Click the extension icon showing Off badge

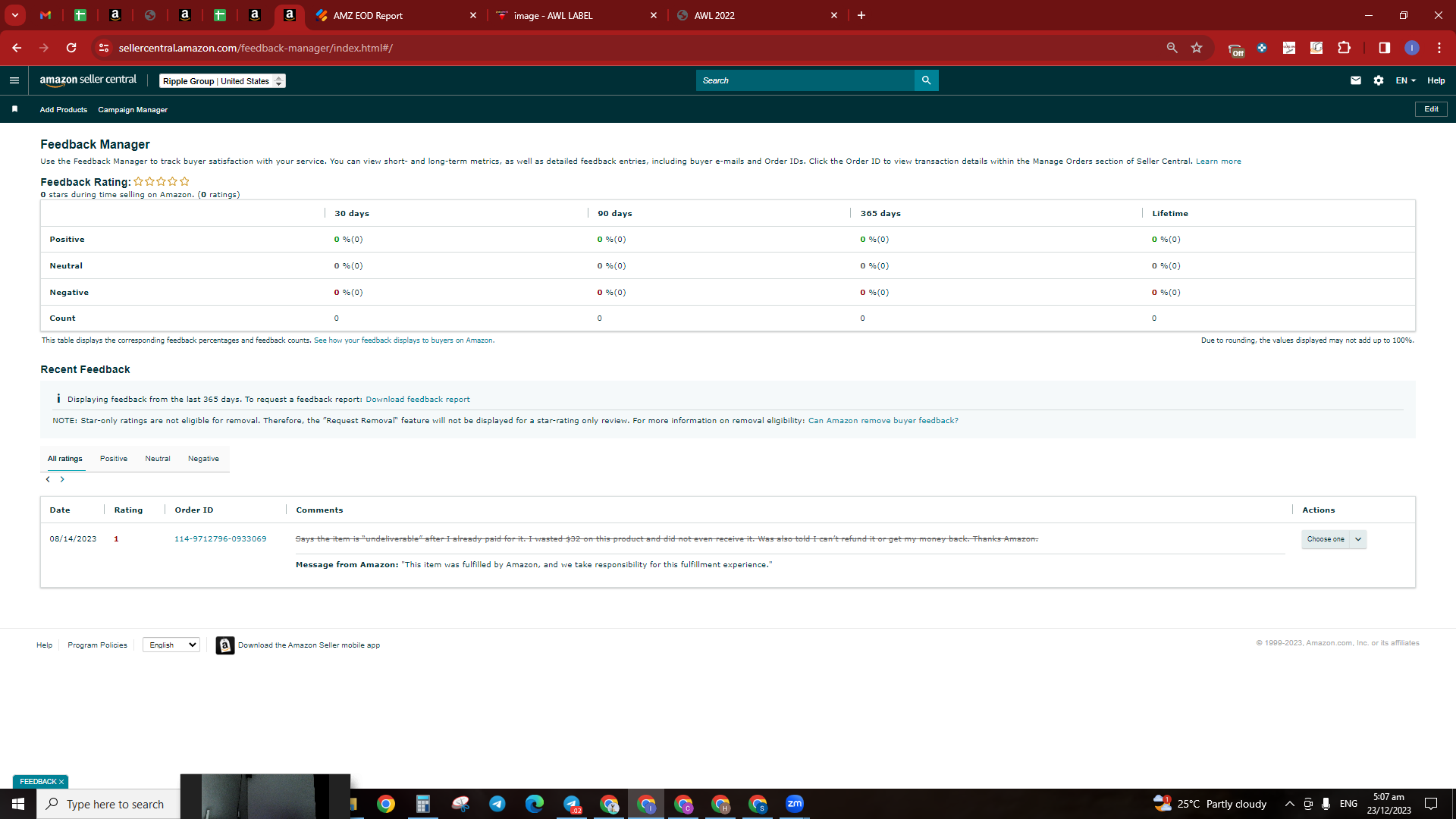tap(1236, 49)
